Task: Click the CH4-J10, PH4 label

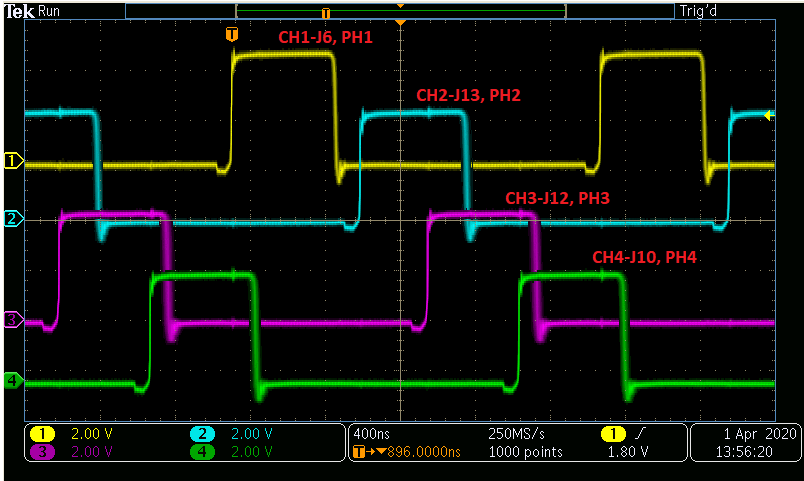Action: tap(645, 257)
